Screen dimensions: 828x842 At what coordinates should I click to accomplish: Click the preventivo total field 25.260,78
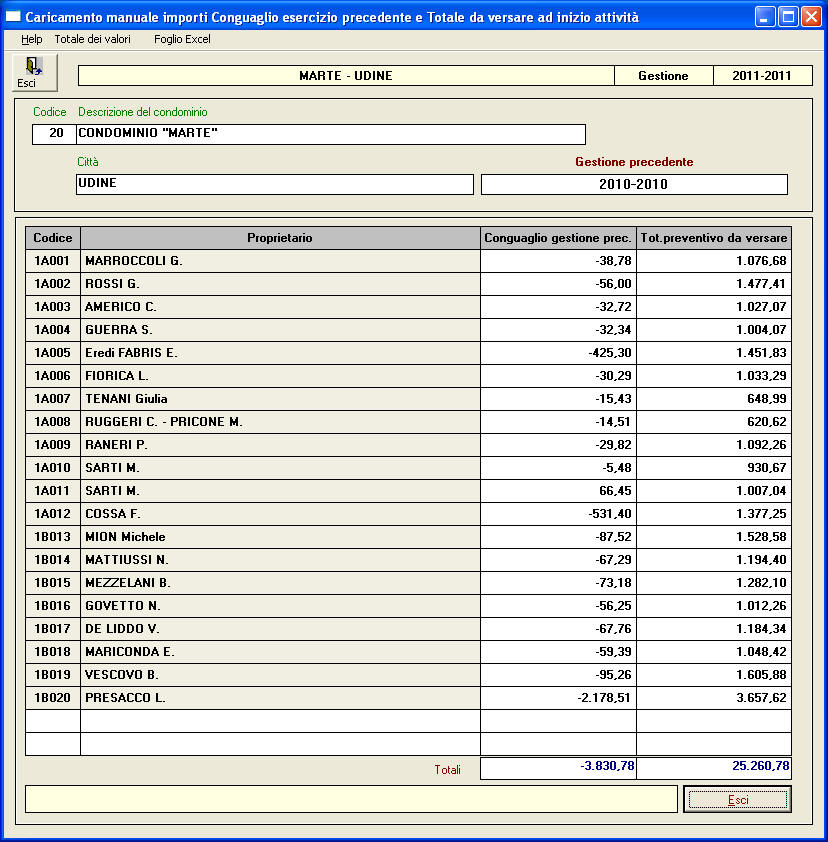tap(714, 768)
